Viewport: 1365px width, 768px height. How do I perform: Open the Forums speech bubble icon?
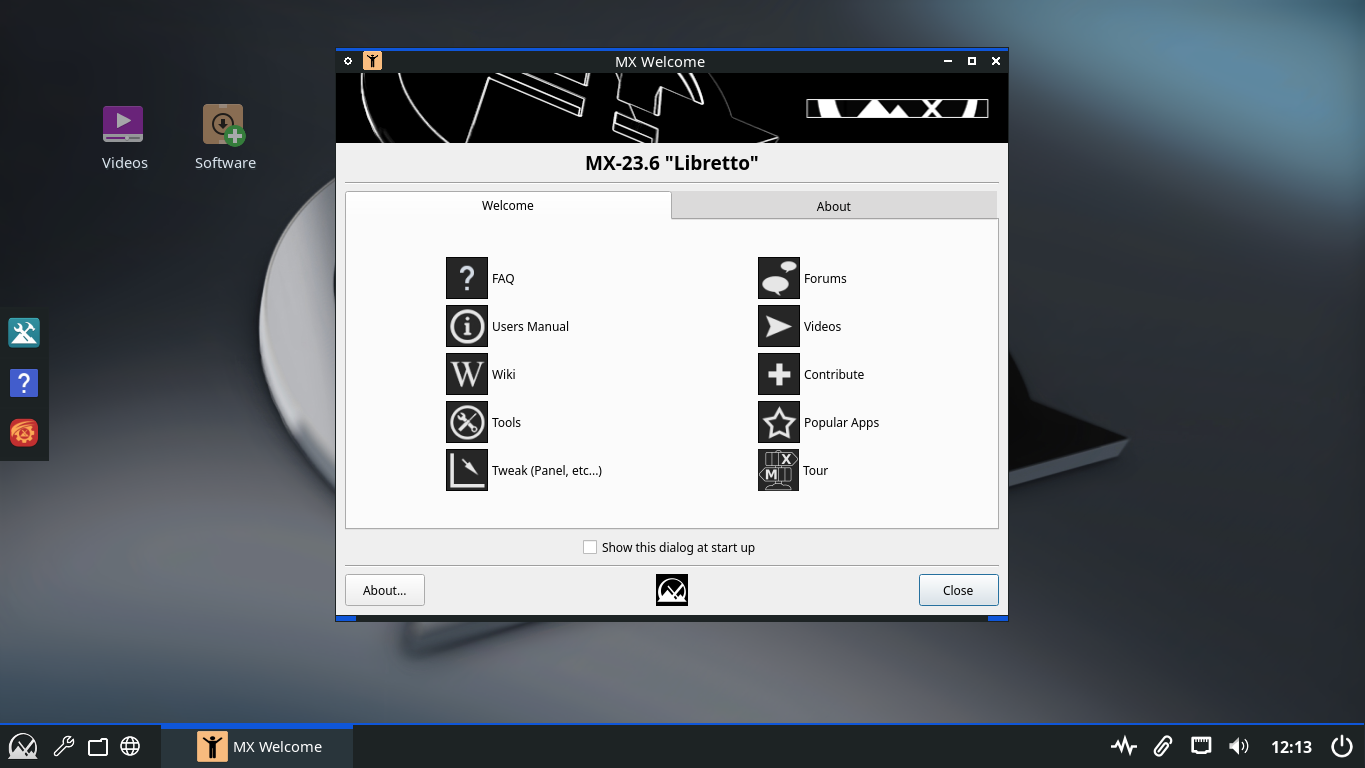pos(778,278)
